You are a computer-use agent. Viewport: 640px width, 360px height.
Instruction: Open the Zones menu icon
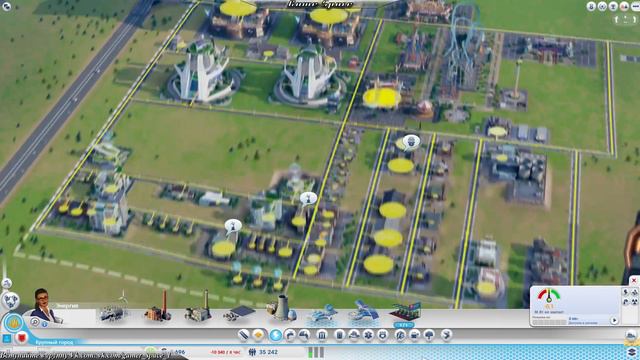pos(258,335)
